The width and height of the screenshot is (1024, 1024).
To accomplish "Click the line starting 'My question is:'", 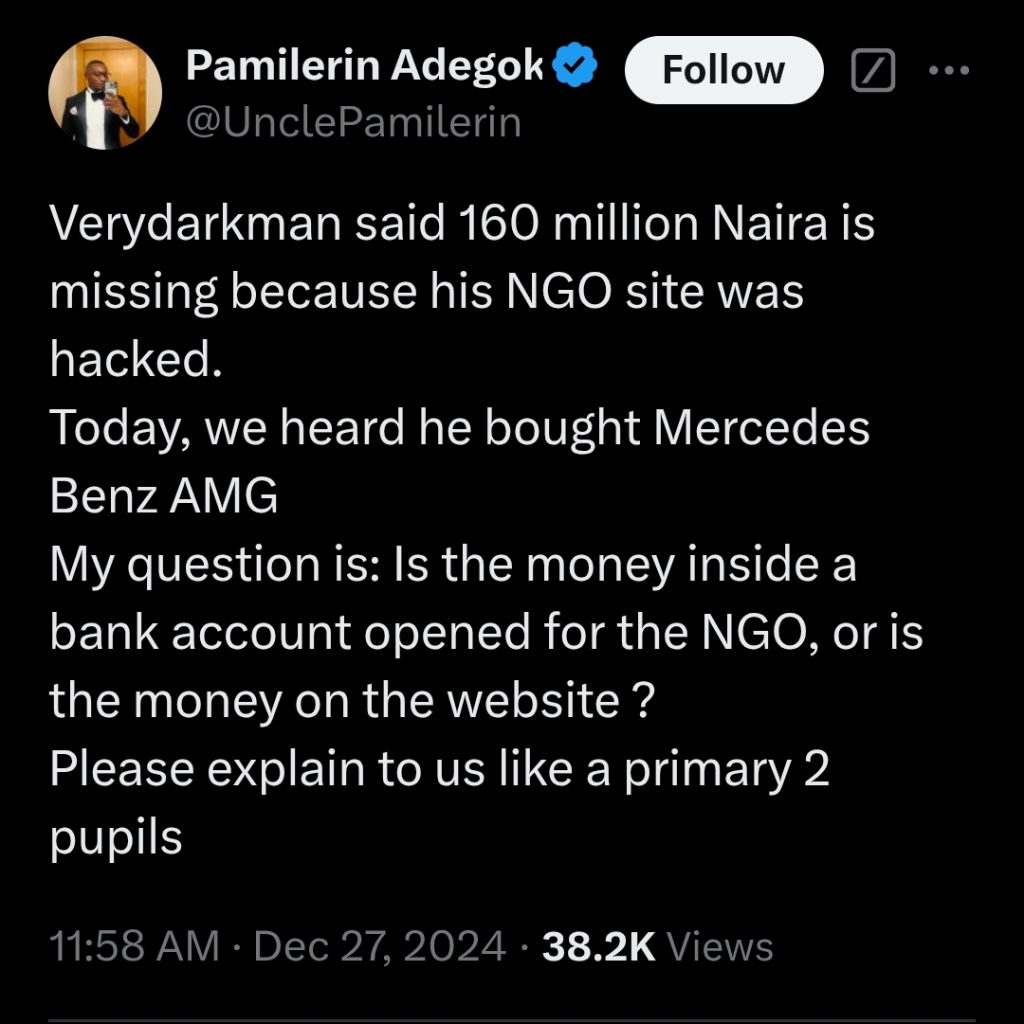I will (452, 565).
